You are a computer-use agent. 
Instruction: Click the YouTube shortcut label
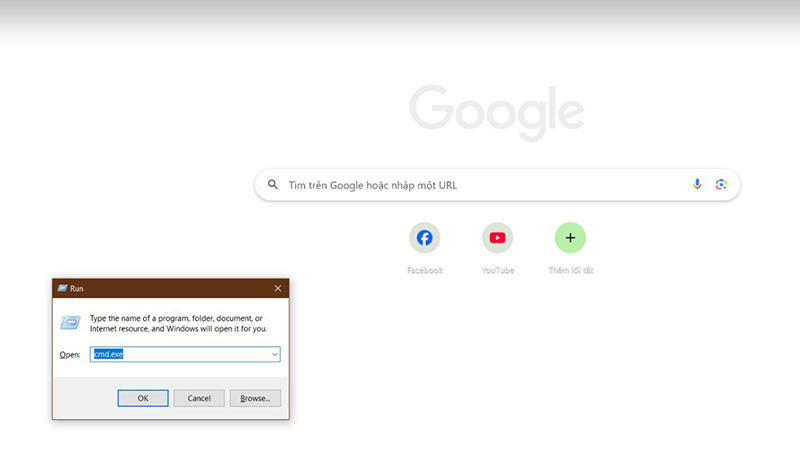pyautogui.click(x=497, y=270)
